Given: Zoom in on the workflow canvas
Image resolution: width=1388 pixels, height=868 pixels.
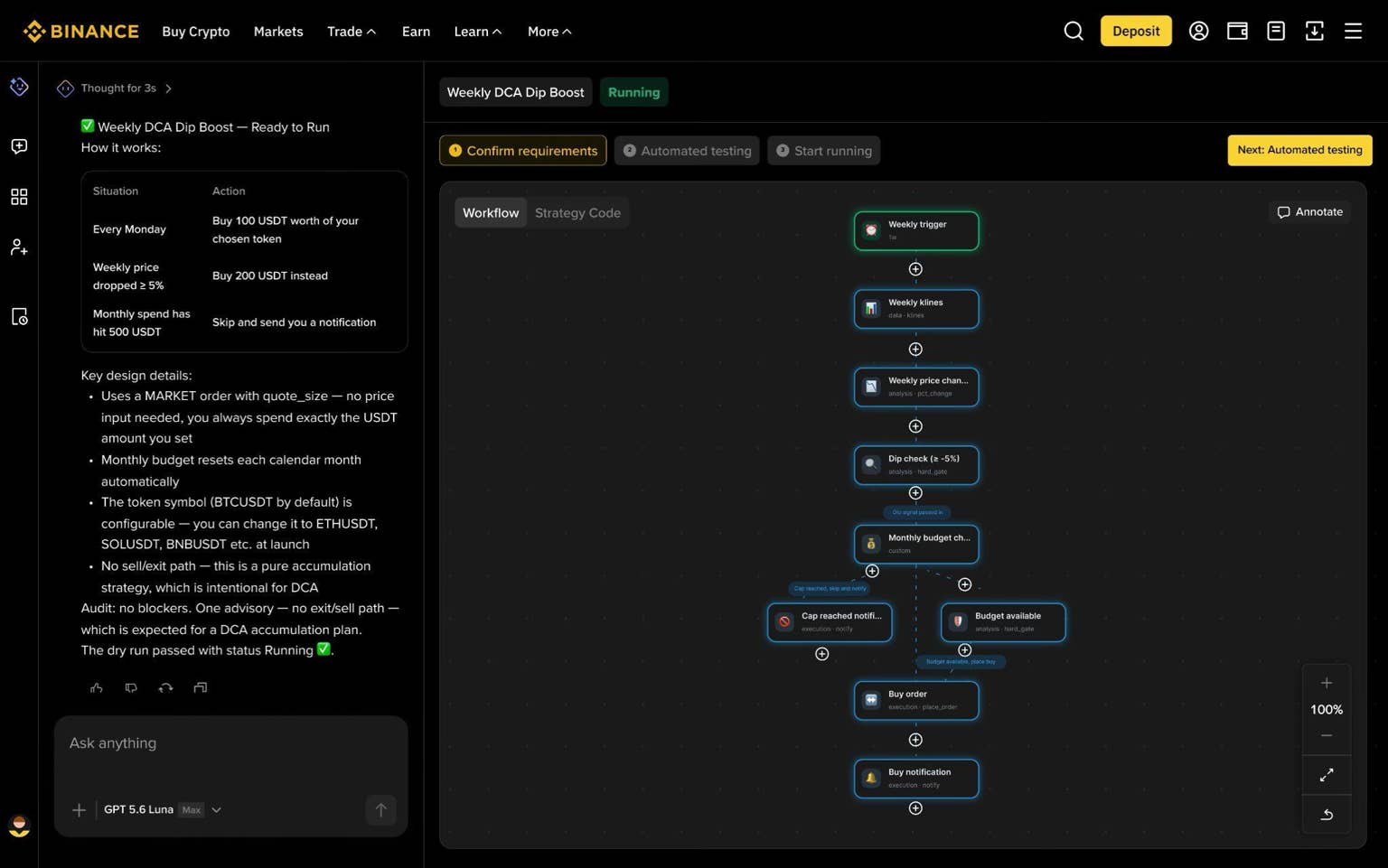Looking at the screenshot, I should click(x=1327, y=683).
